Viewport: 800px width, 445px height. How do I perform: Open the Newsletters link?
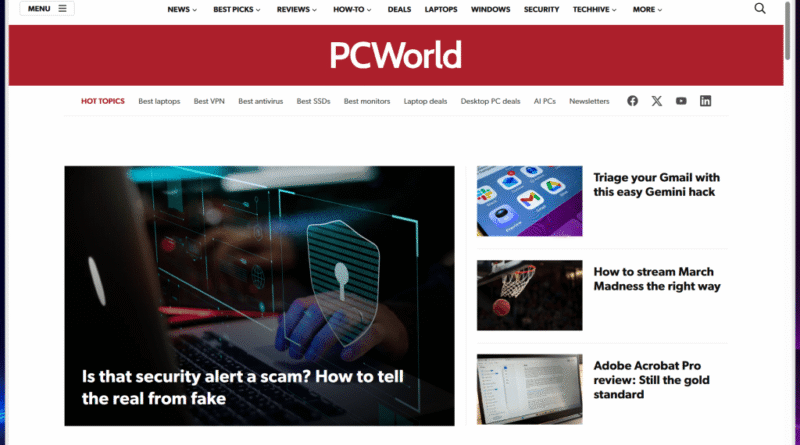[x=589, y=101]
